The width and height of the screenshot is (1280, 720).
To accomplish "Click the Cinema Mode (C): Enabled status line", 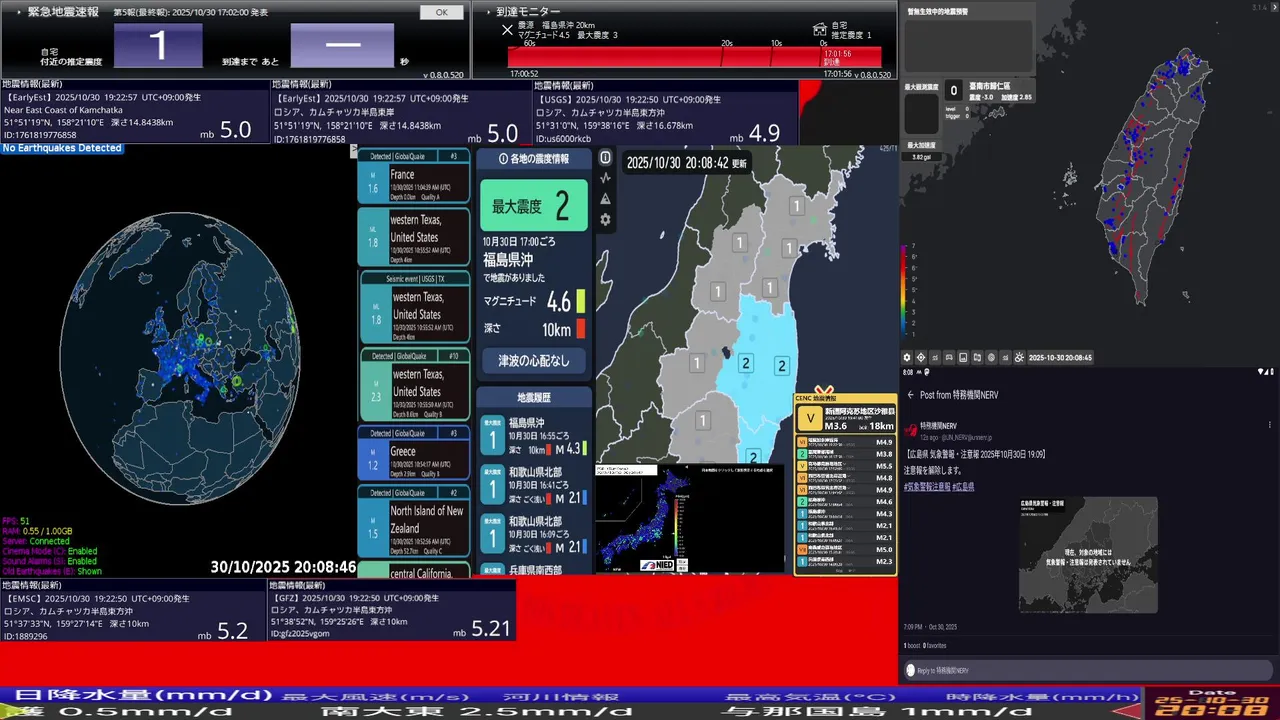I will (49, 551).
